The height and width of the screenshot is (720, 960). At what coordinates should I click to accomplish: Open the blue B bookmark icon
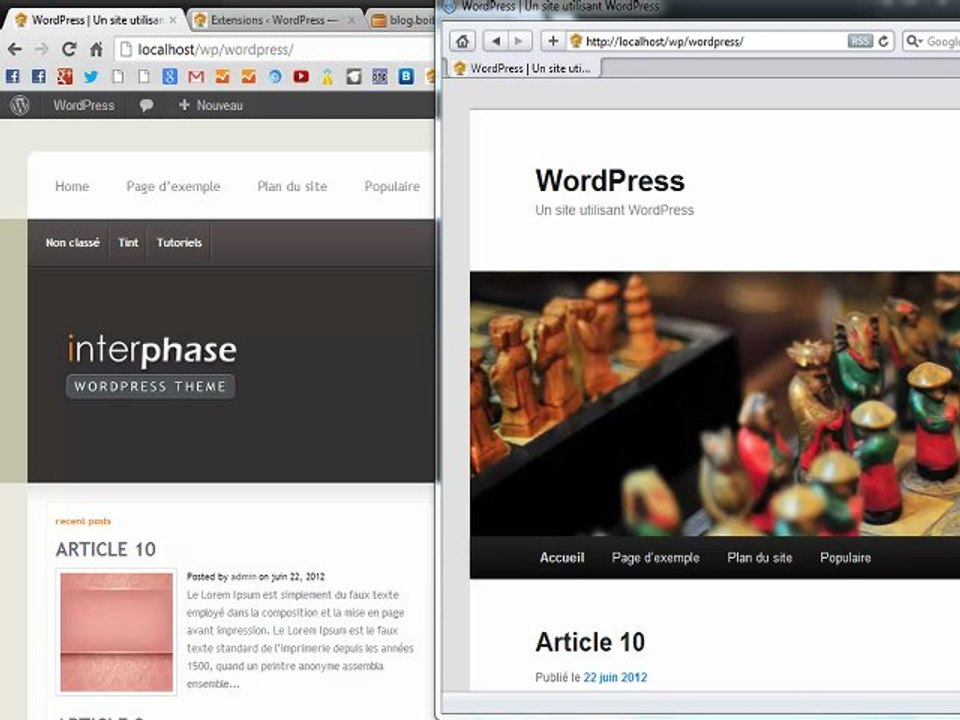pyautogui.click(x=406, y=77)
